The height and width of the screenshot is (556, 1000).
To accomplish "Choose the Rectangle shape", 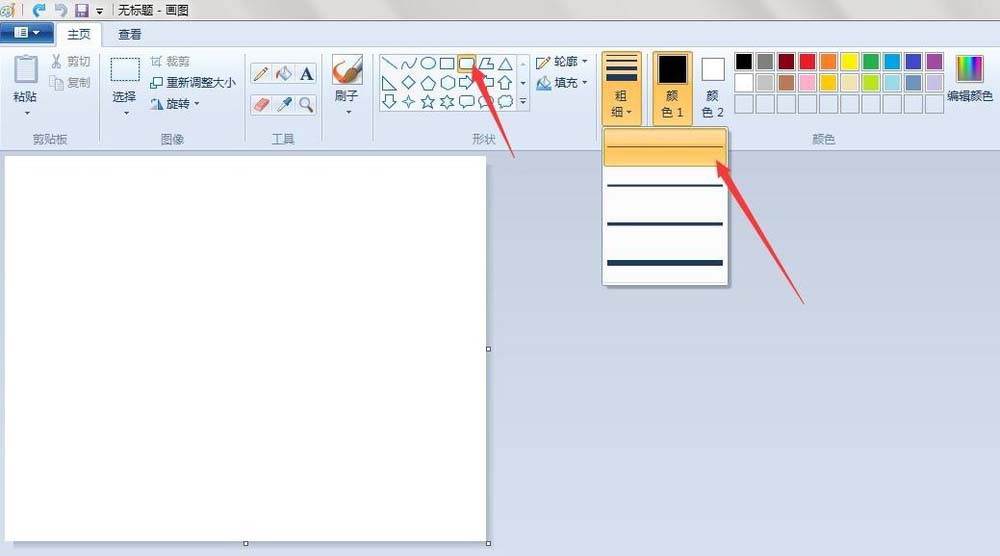I will pyautogui.click(x=447, y=63).
